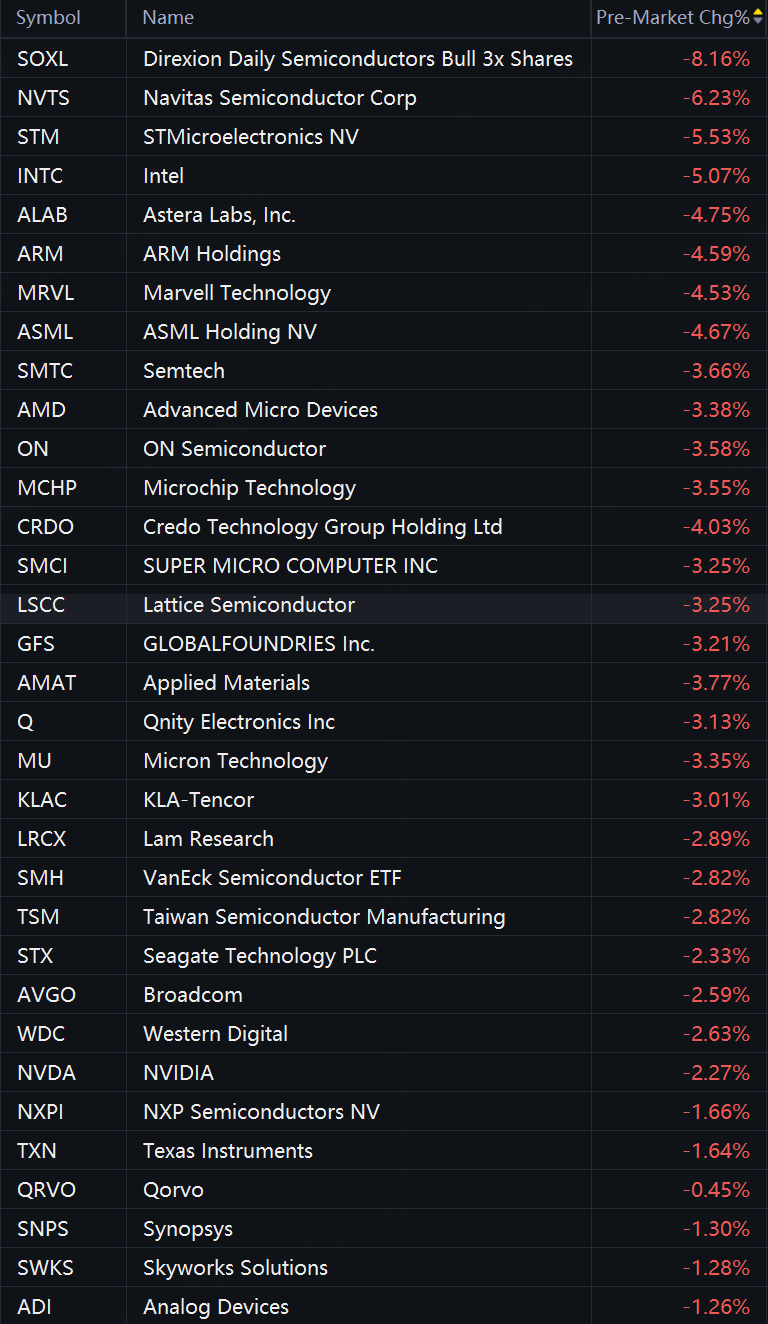Open ASML Holding NV quote
Viewport: 768px width, 1324px height.
point(384,332)
